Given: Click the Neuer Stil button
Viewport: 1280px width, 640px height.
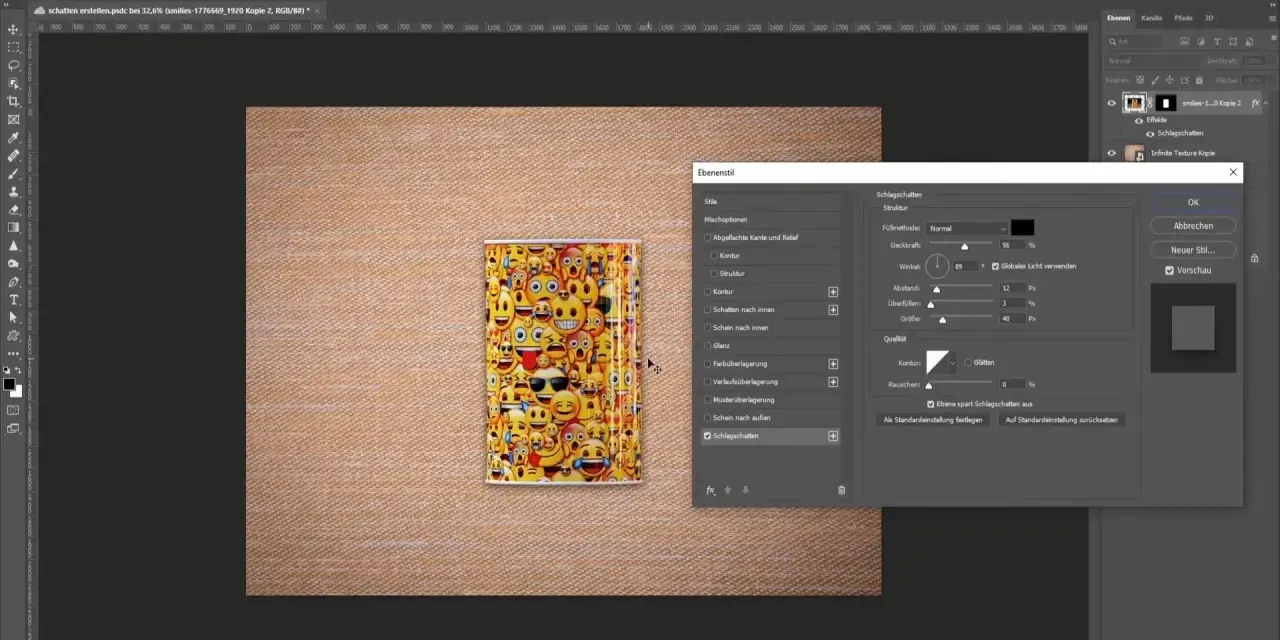Looking at the screenshot, I should pos(1193,249).
